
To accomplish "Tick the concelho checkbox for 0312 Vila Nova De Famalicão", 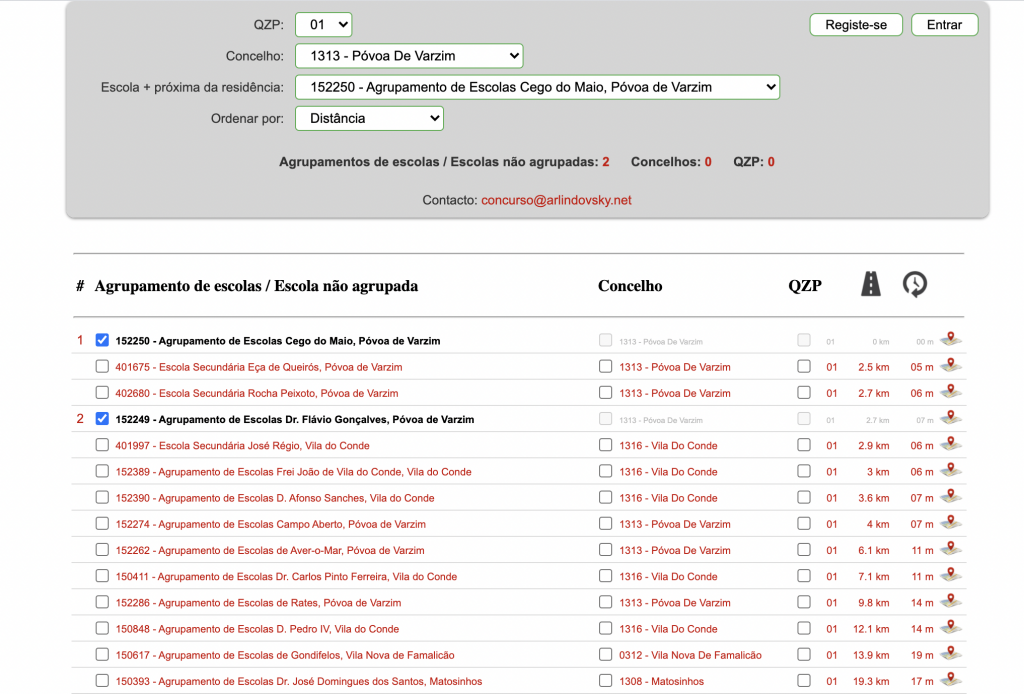I will click(605, 655).
